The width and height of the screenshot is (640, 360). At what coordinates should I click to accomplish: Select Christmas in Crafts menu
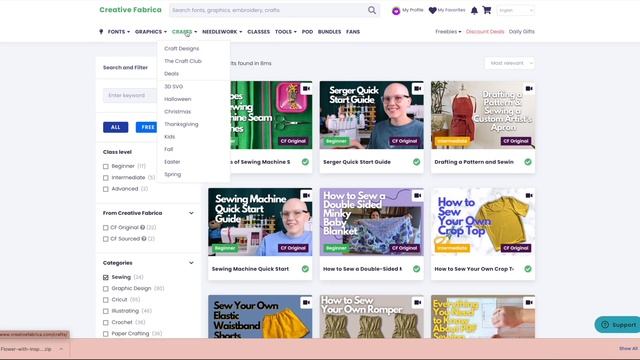point(177,112)
